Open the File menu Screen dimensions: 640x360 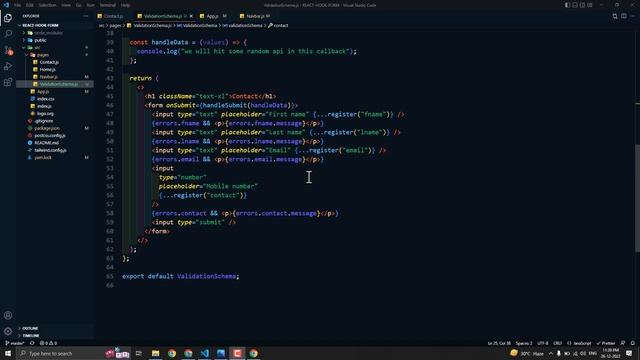(18, 5)
